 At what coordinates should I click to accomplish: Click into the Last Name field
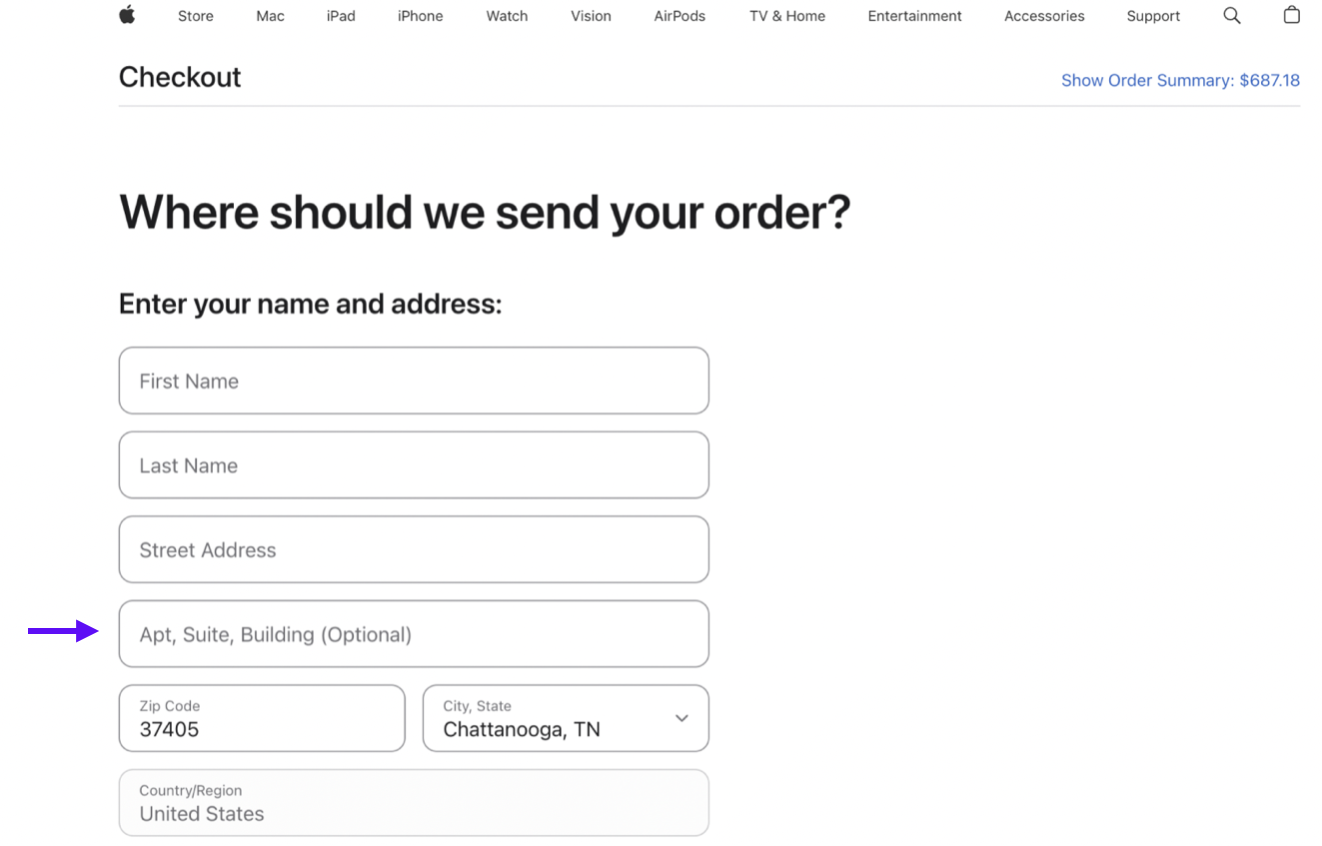(414, 465)
